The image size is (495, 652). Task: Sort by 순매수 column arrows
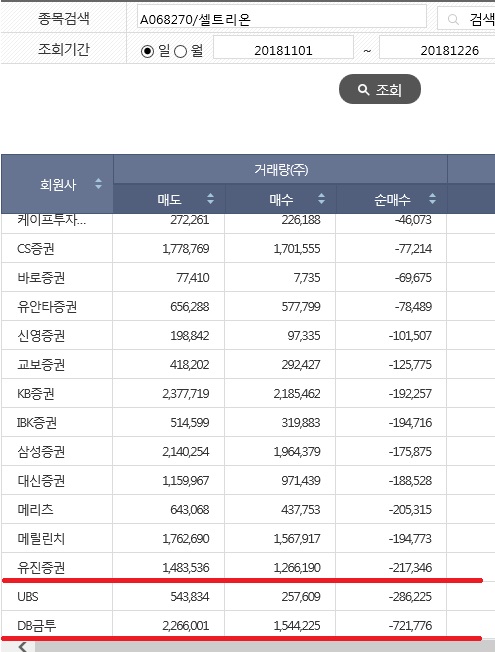(x=432, y=199)
